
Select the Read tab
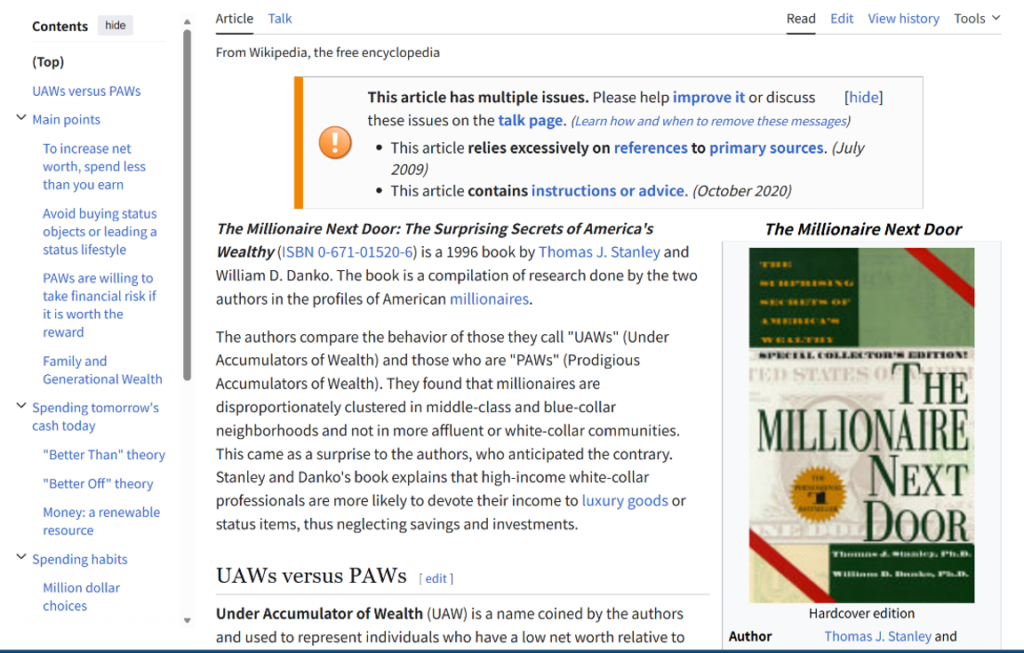pyautogui.click(x=801, y=18)
